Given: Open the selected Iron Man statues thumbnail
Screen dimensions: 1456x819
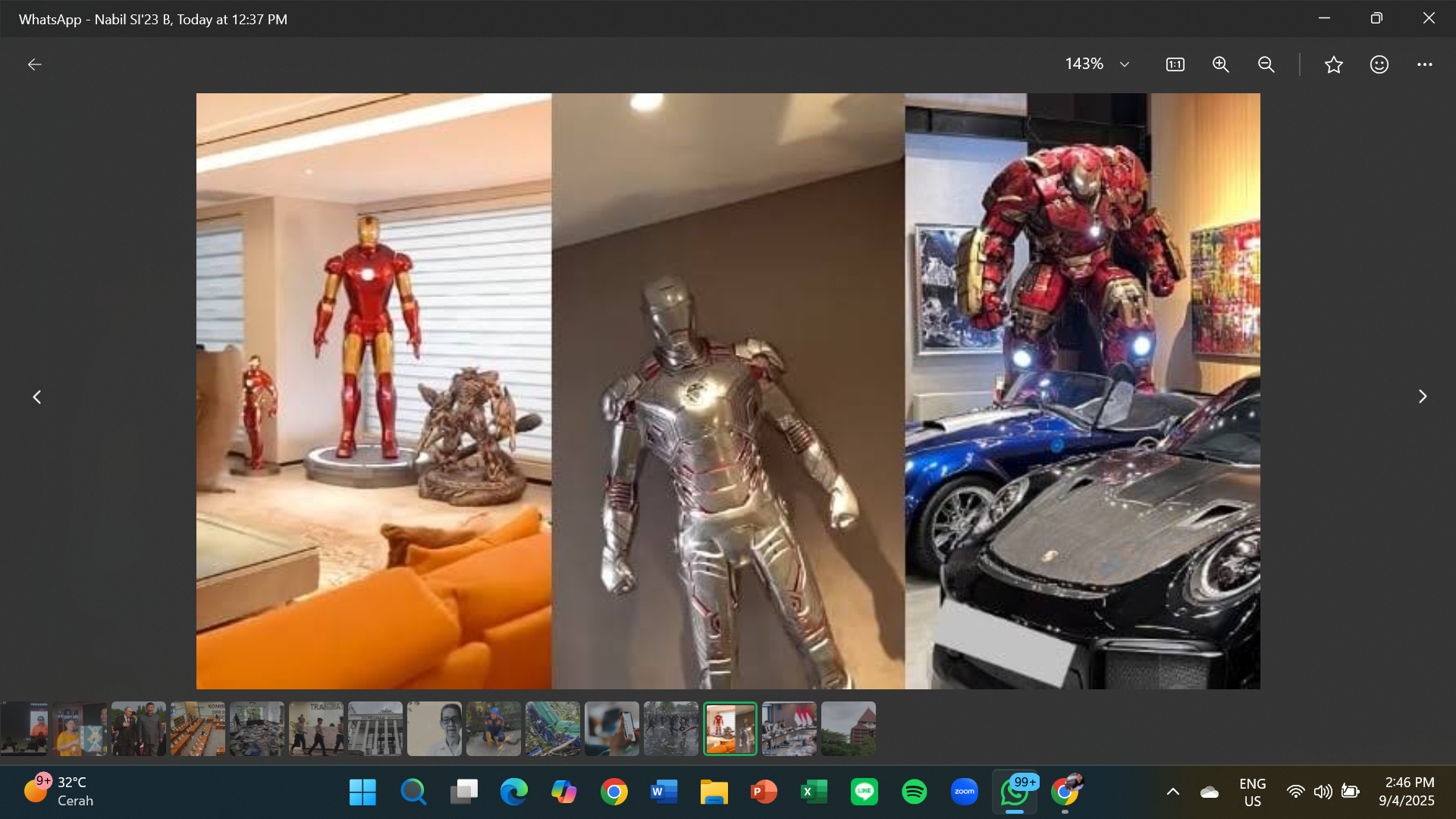Looking at the screenshot, I should (730, 729).
